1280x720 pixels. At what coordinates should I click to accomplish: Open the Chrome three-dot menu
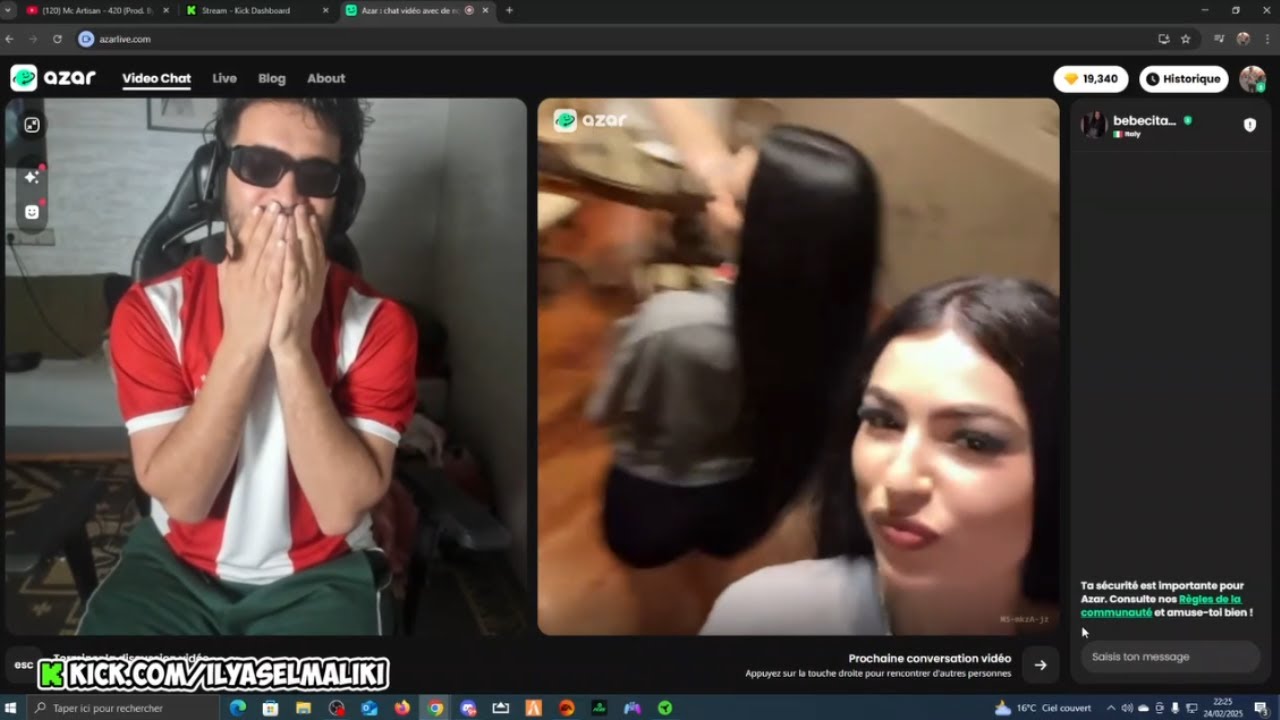click(x=1266, y=39)
